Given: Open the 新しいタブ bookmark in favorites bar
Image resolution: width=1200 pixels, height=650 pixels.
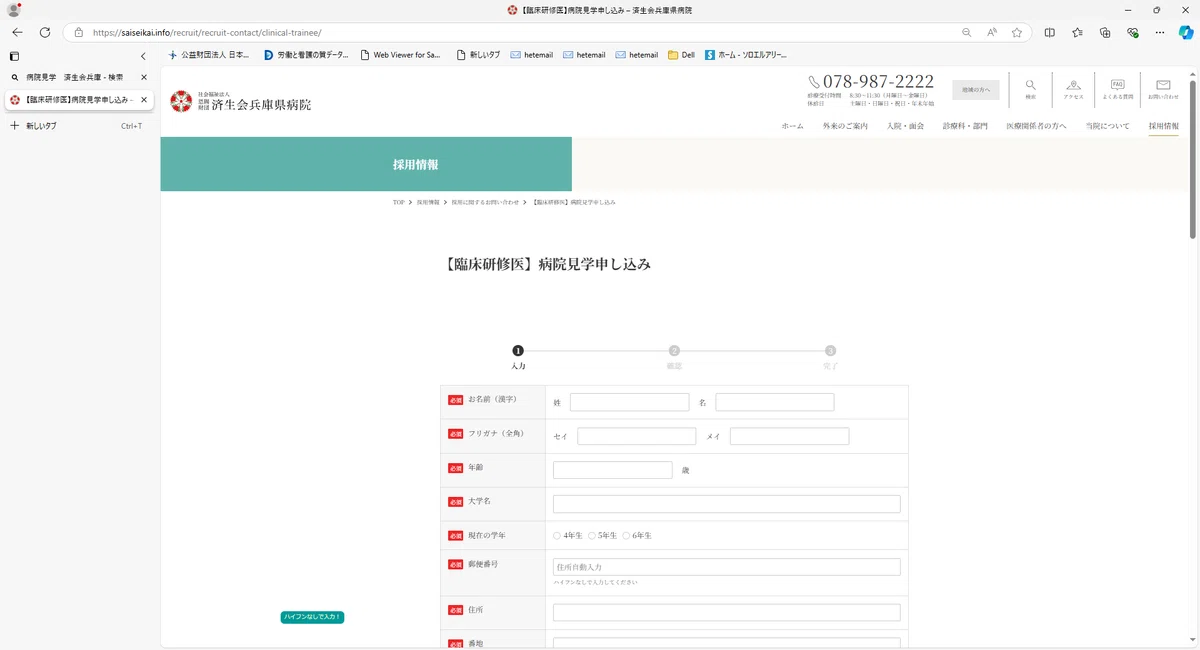Looking at the screenshot, I should tap(478, 55).
